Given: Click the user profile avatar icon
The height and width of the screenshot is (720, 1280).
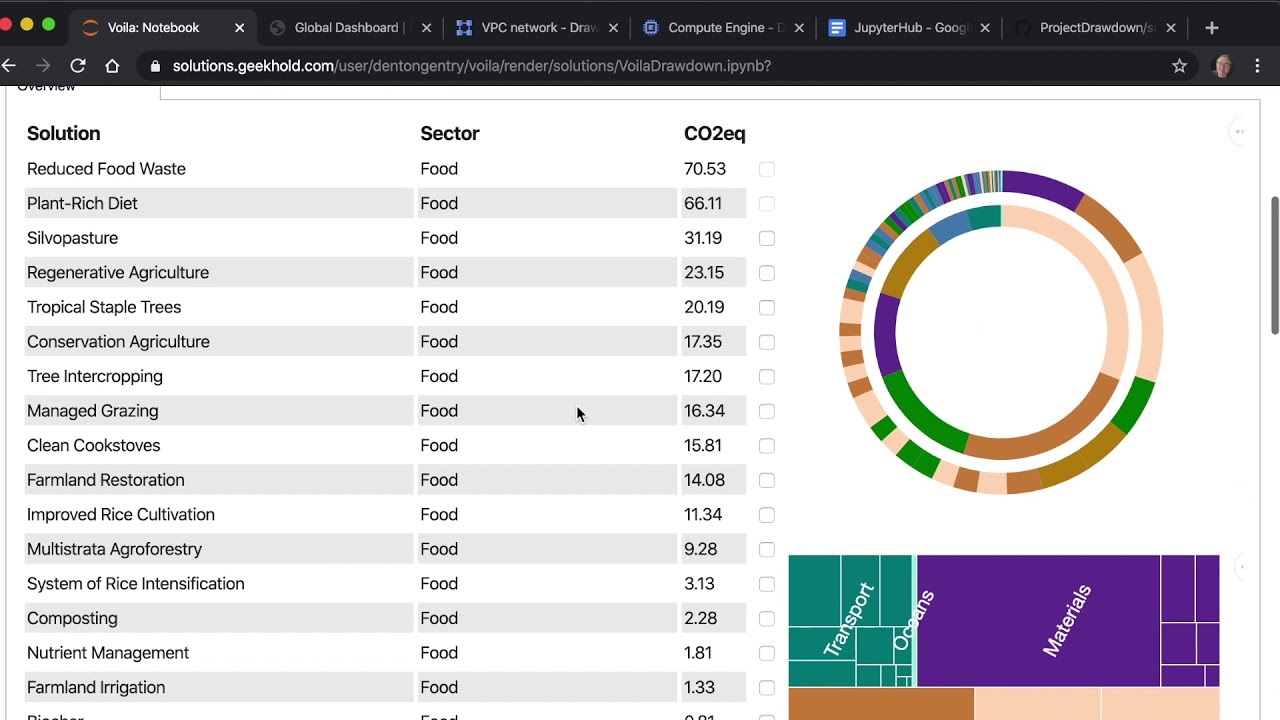Looking at the screenshot, I should click(x=1221, y=66).
